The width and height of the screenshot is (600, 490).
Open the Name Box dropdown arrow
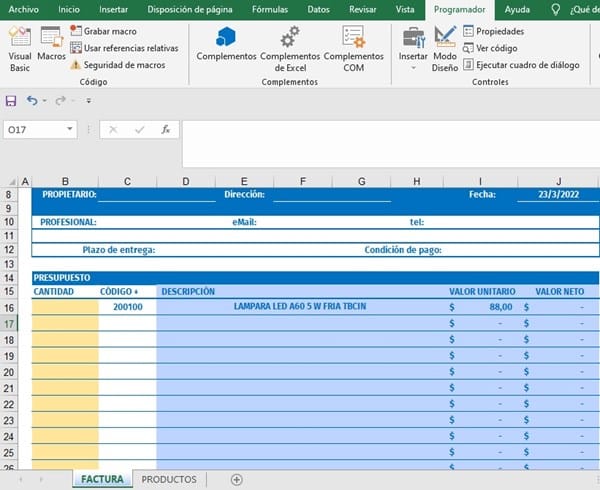pos(69,130)
